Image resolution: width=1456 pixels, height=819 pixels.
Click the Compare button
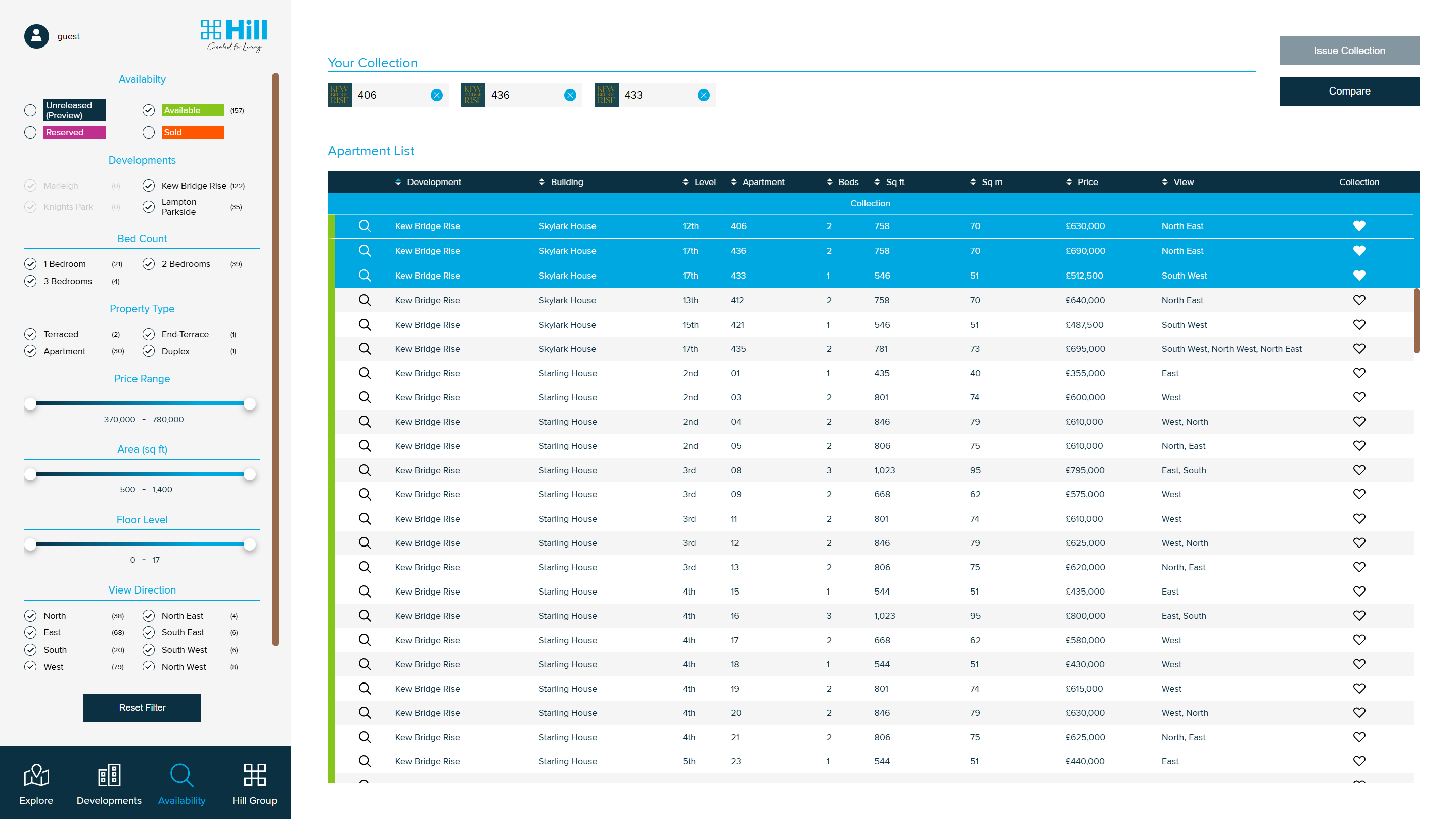tap(1349, 91)
